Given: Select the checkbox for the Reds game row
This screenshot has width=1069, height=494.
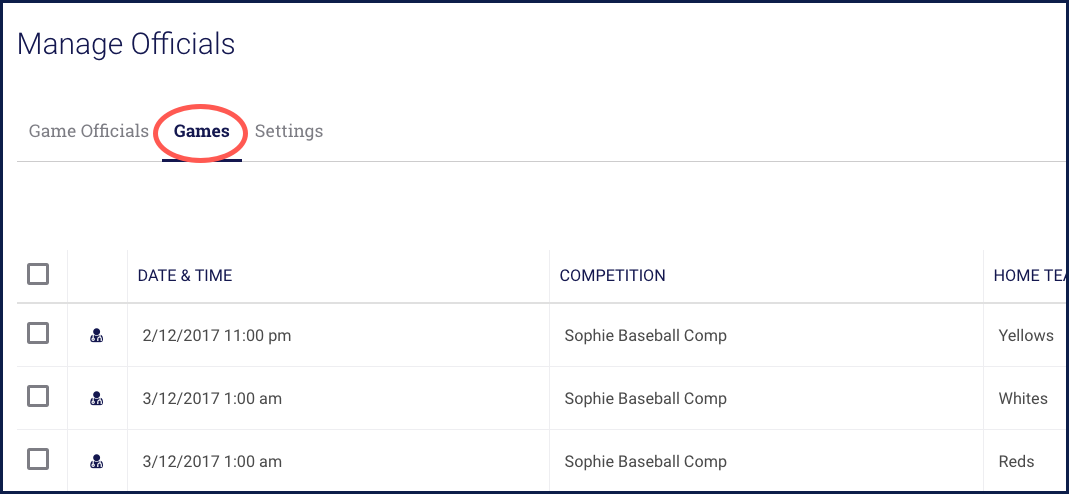Looking at the screenshot, I should [x=38, y=460].
